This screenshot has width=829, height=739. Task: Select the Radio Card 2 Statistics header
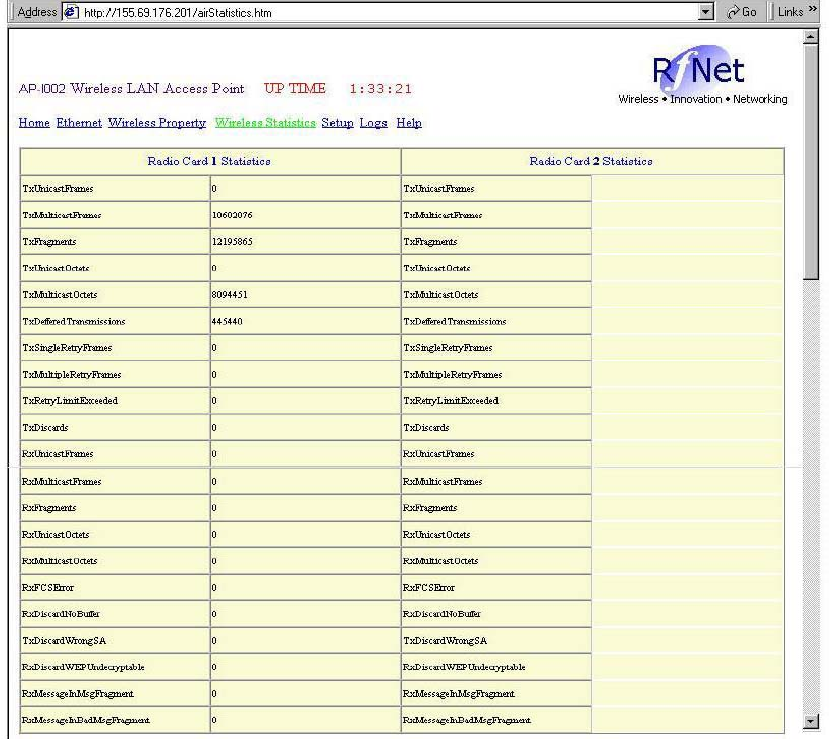point(591,161)
